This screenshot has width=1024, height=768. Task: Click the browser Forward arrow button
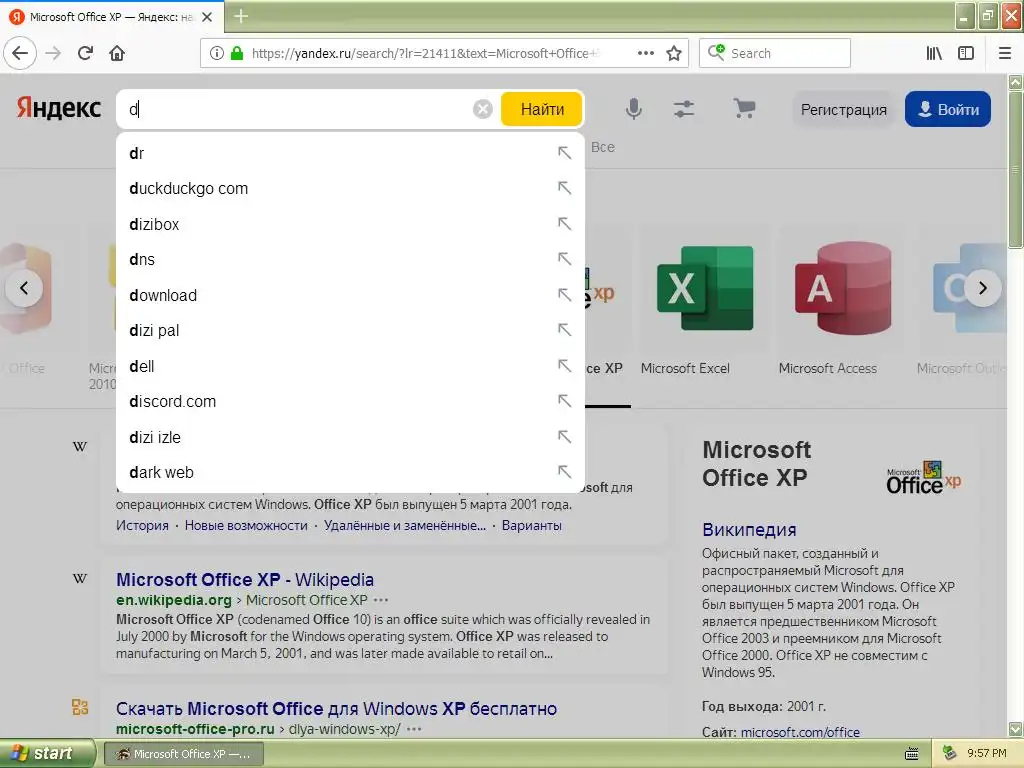(x=54, y=53)
